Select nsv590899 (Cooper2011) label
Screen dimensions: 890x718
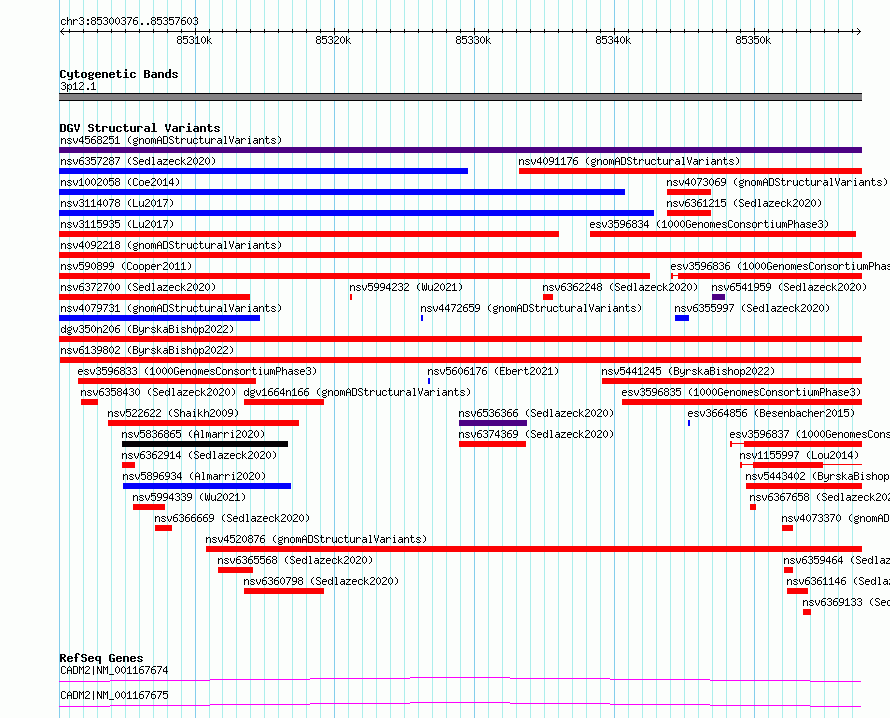[x=126, y=266]
